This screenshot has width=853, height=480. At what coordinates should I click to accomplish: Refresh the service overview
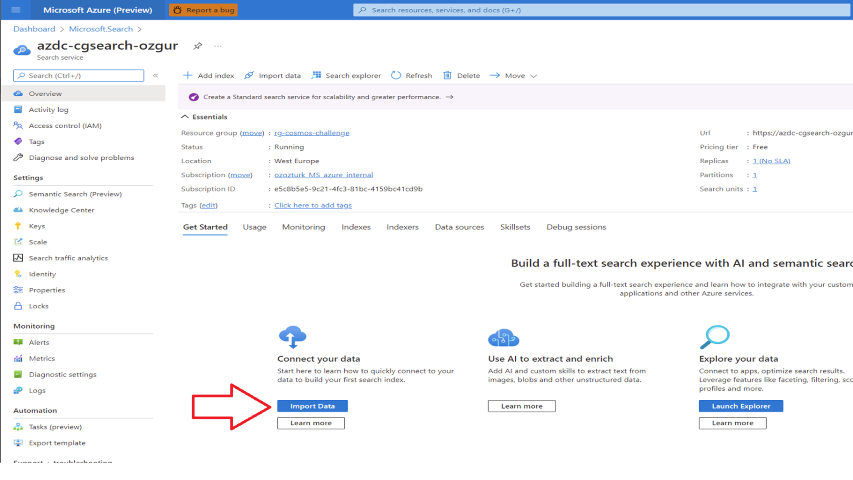click(412, 75)
